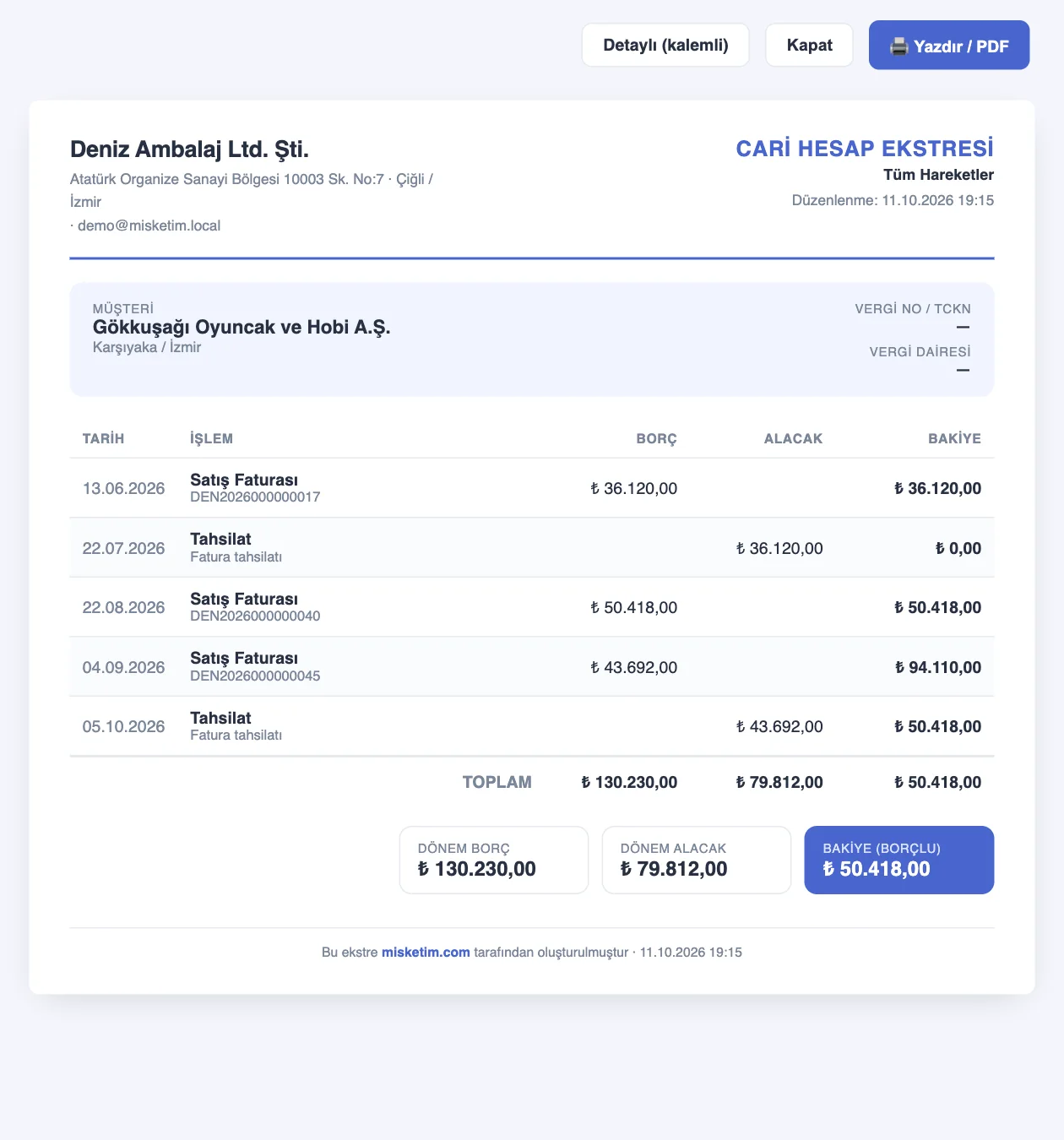Select invoice number DEN2026000000045
This screenshot has height=1140, width=1064.
tap(255, 676)
